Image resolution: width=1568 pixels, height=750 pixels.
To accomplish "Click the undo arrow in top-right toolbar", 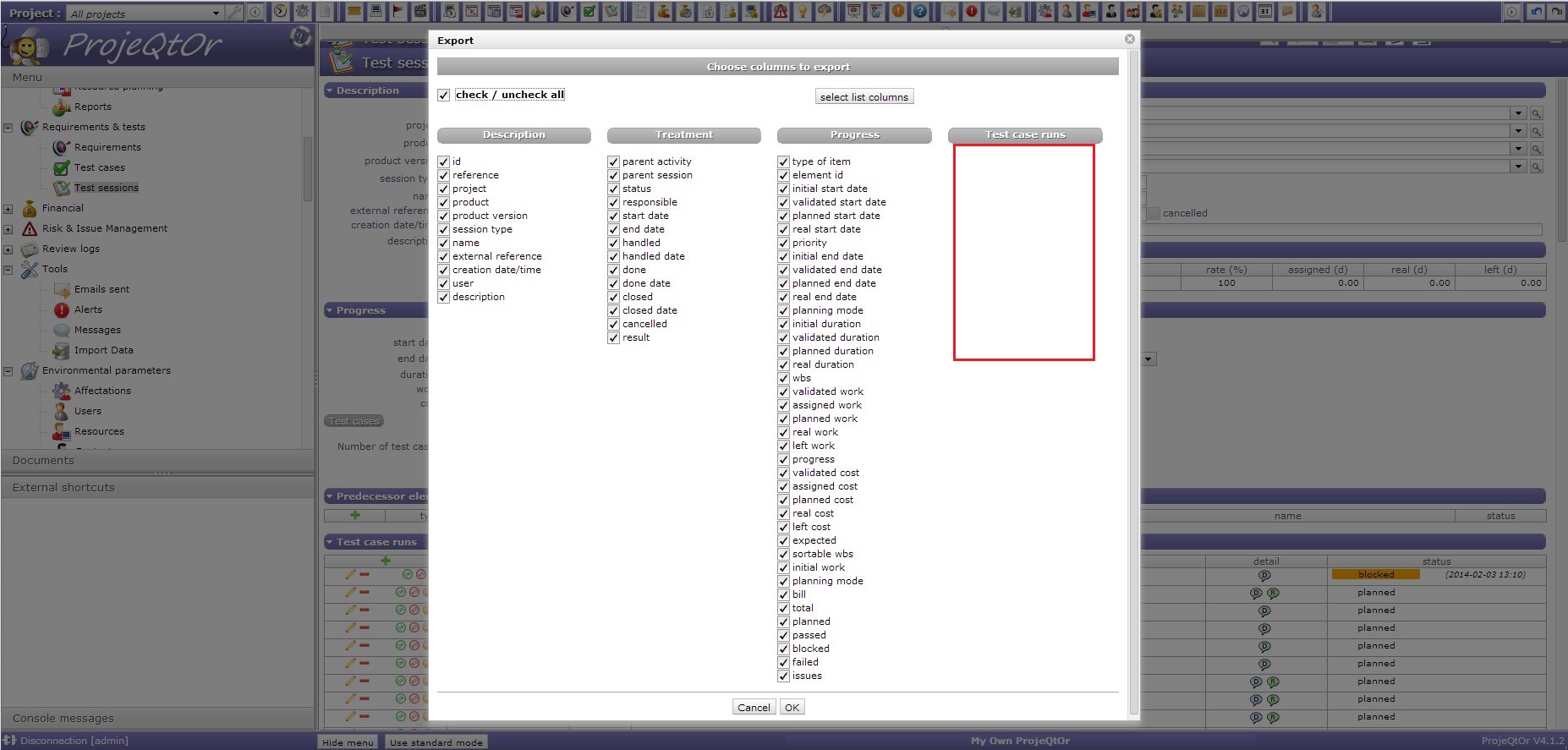I will tap(1535, 12).
